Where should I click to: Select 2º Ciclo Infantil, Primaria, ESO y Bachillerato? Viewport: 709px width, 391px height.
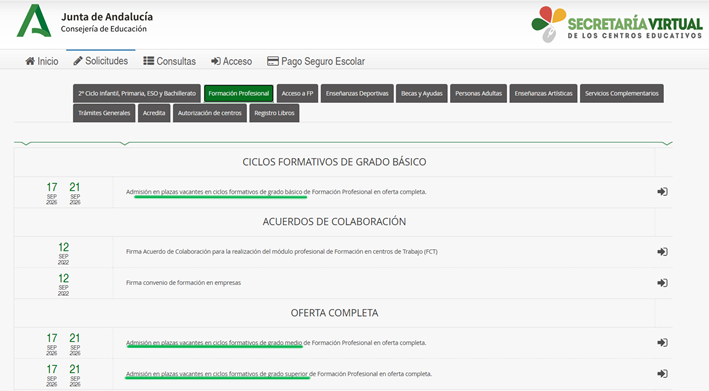click(137, 94)
